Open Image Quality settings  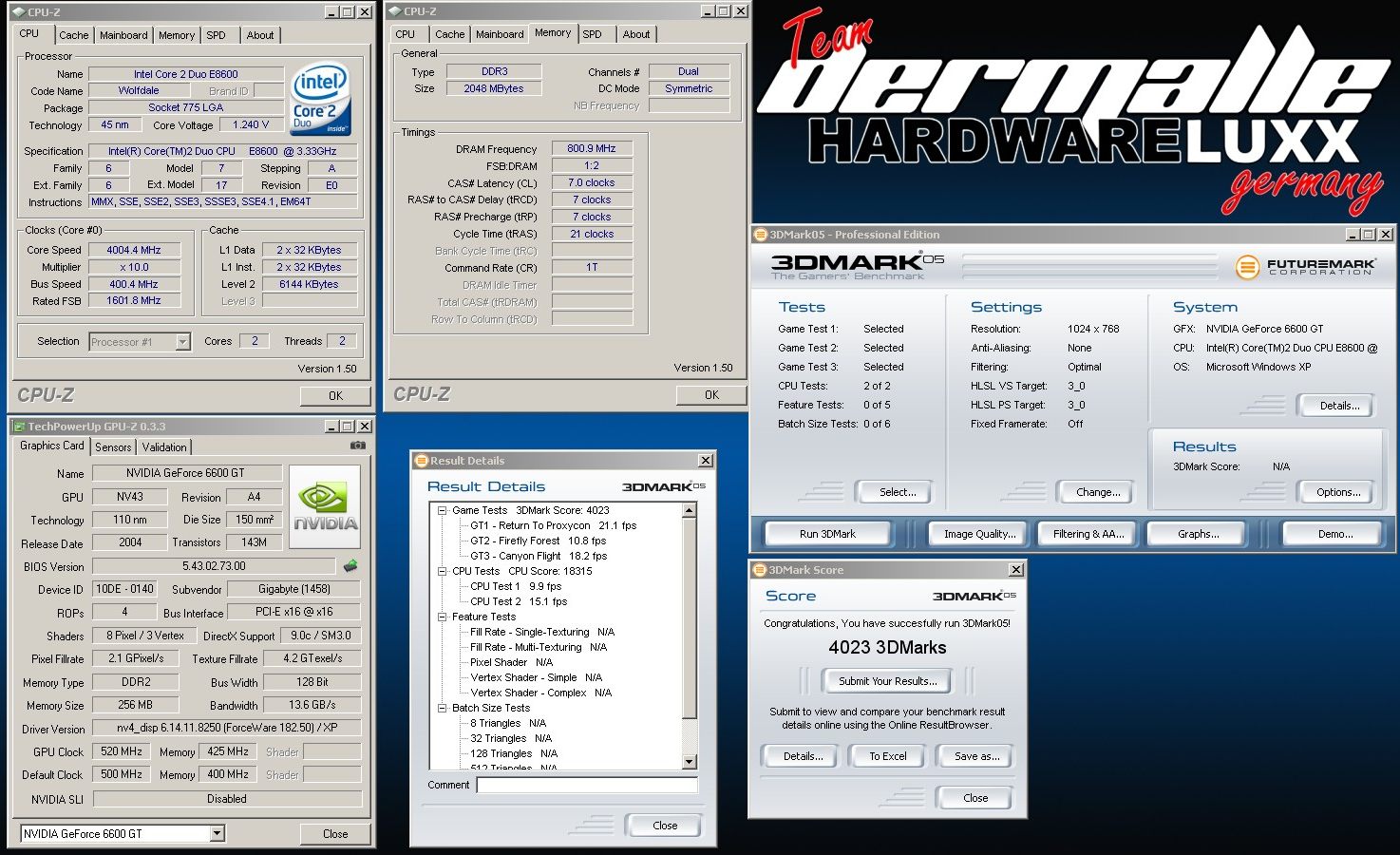(x=979, y=534)
